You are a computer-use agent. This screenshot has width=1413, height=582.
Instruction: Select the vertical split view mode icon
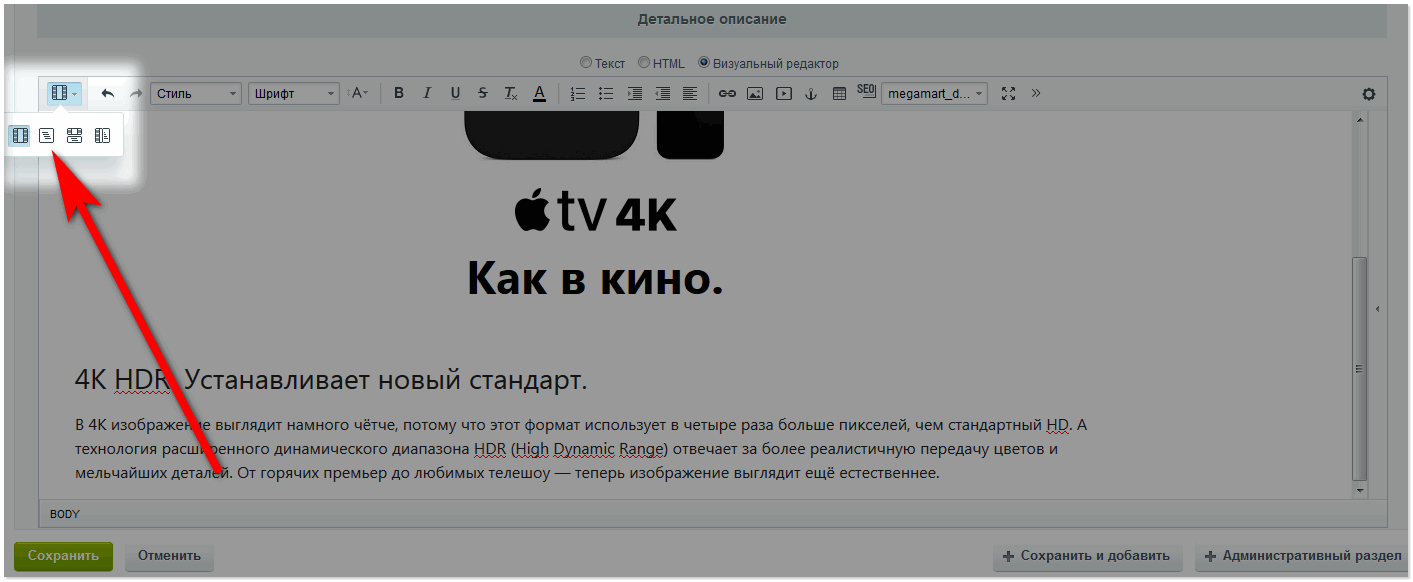102,135
